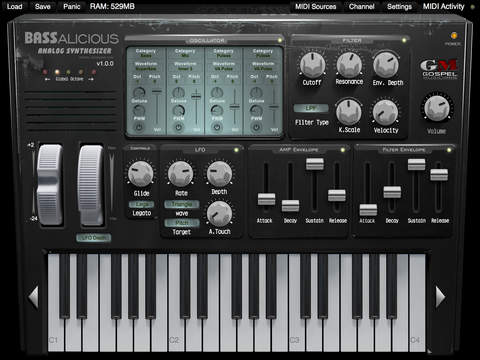The width and height of the screenshot is (480, 360).
Task: Open the MIDI Sources menu
Action: (315, 6)
